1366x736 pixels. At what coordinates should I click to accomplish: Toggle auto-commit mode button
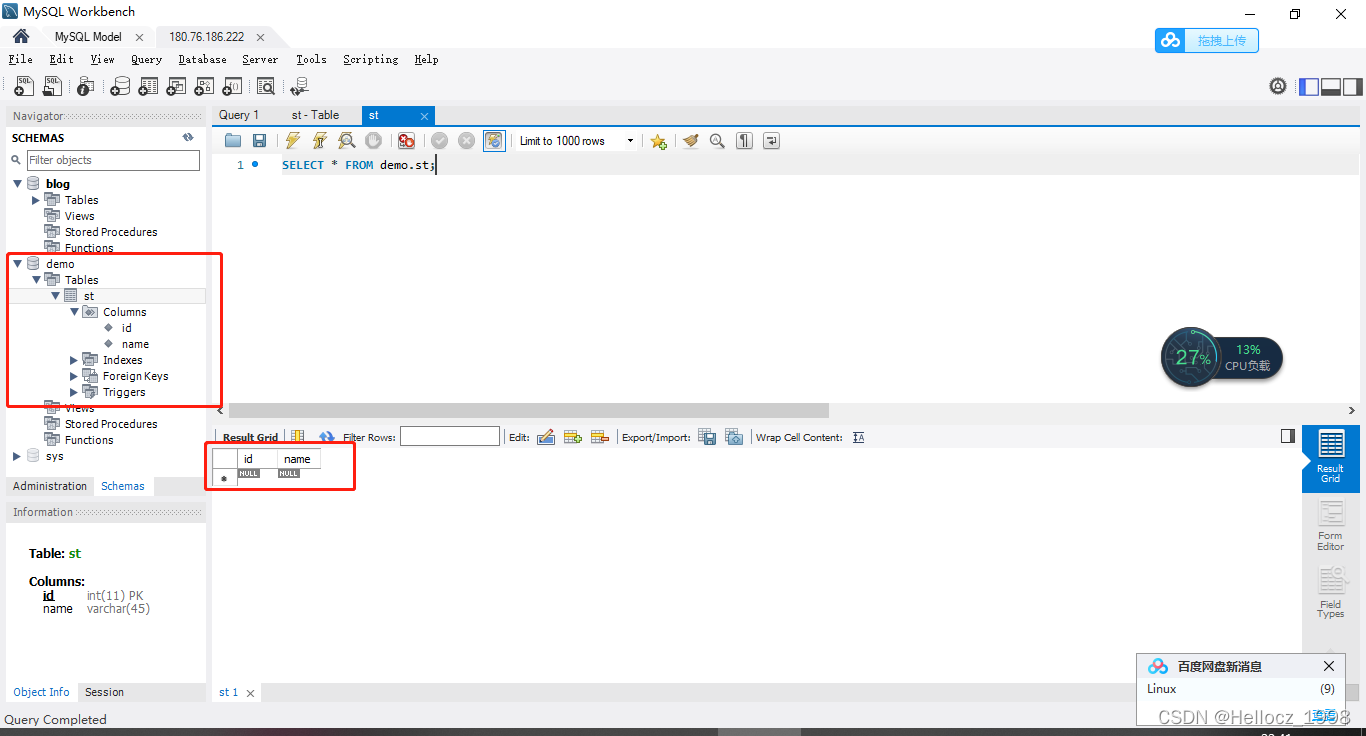click(494, 141)
